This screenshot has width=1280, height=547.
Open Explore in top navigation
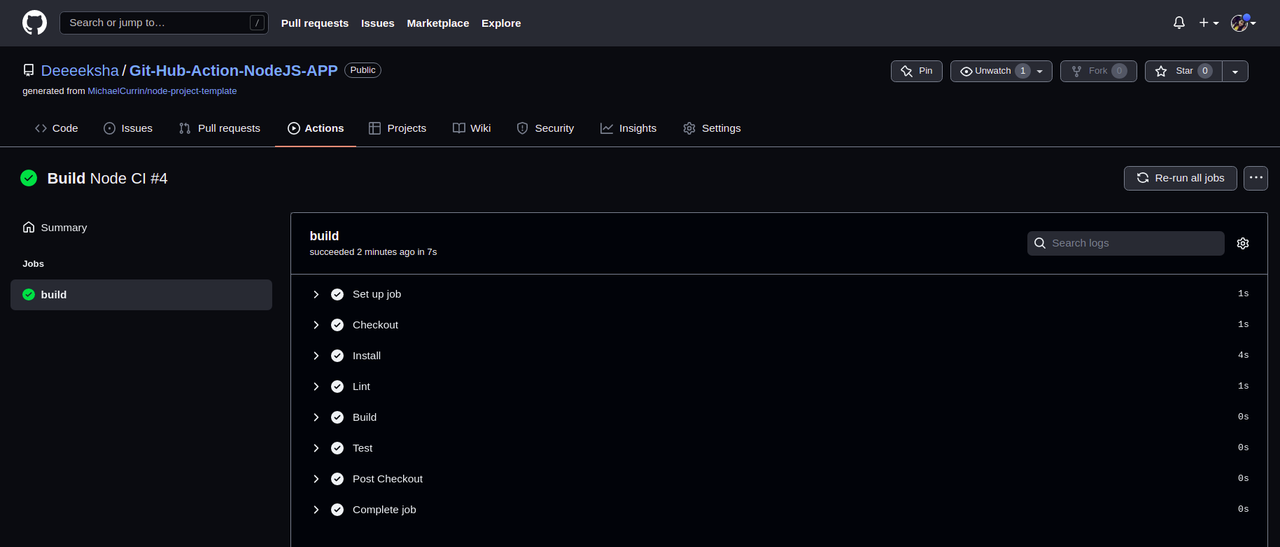pos(501,23)
